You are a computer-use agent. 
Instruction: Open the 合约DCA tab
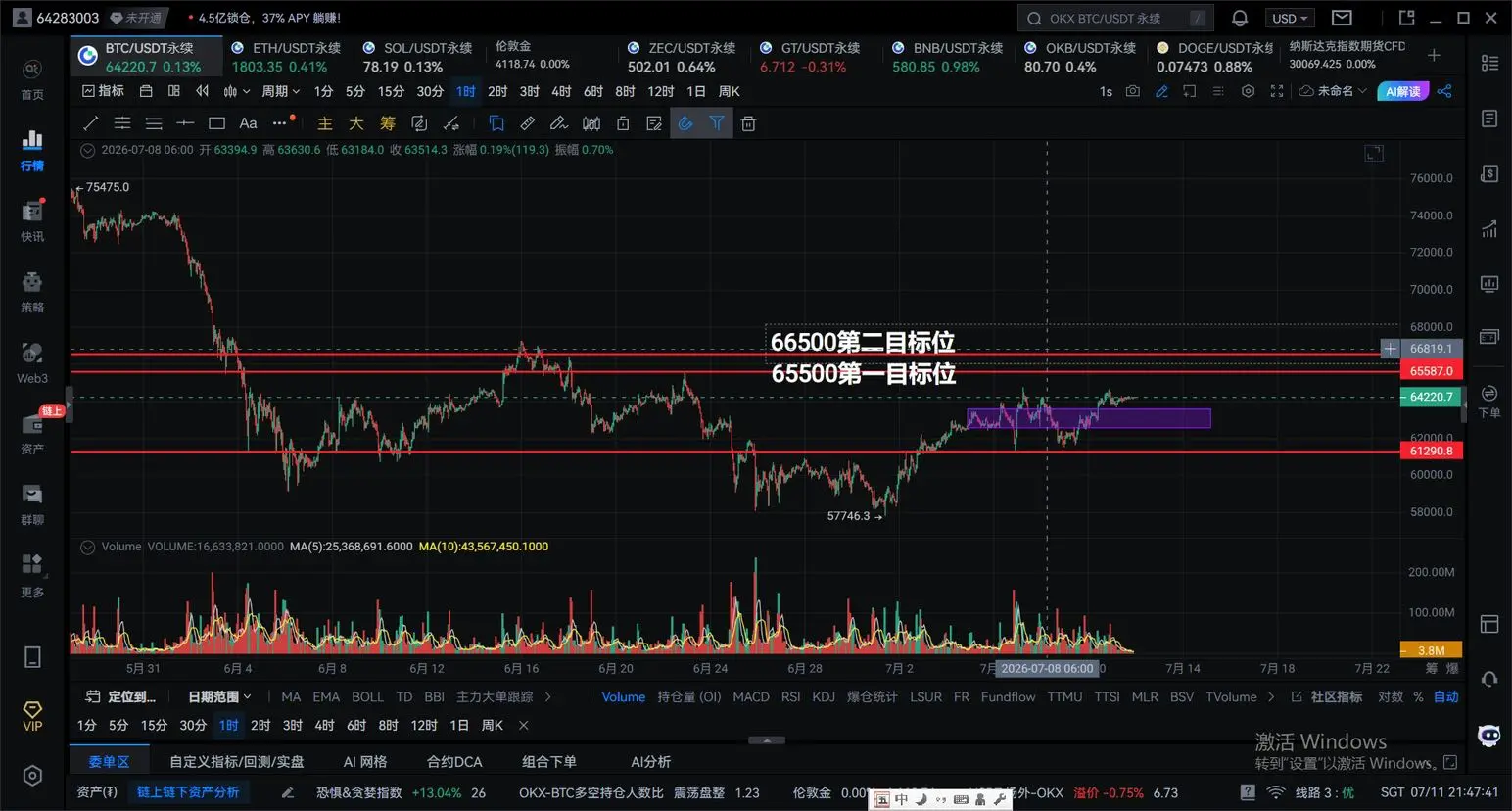454,762
